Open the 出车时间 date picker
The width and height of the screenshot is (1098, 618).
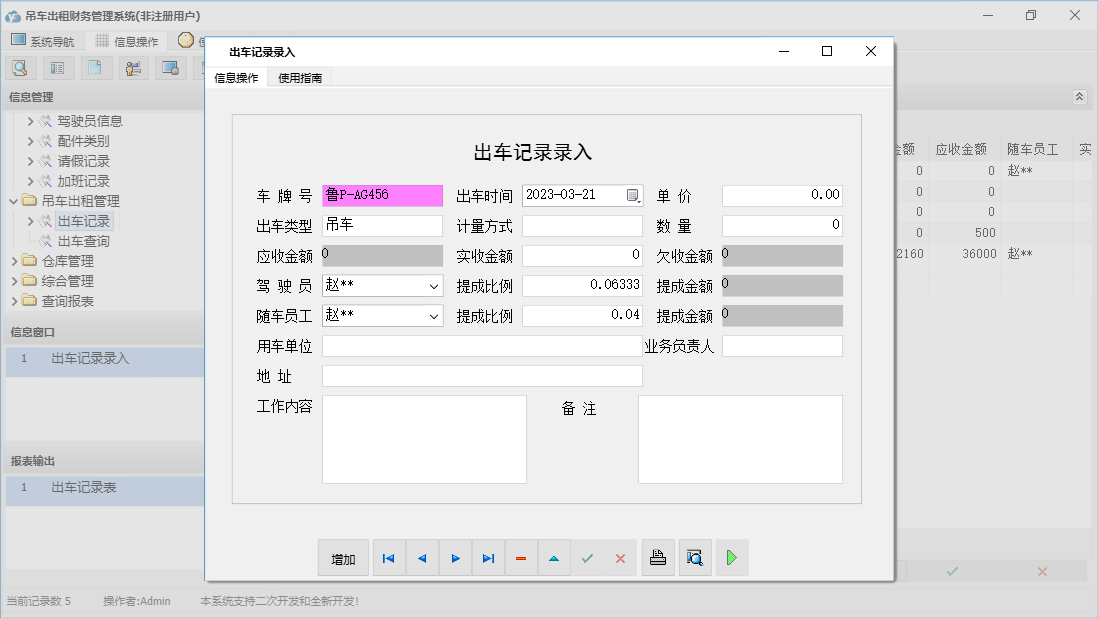pos(634,195)
